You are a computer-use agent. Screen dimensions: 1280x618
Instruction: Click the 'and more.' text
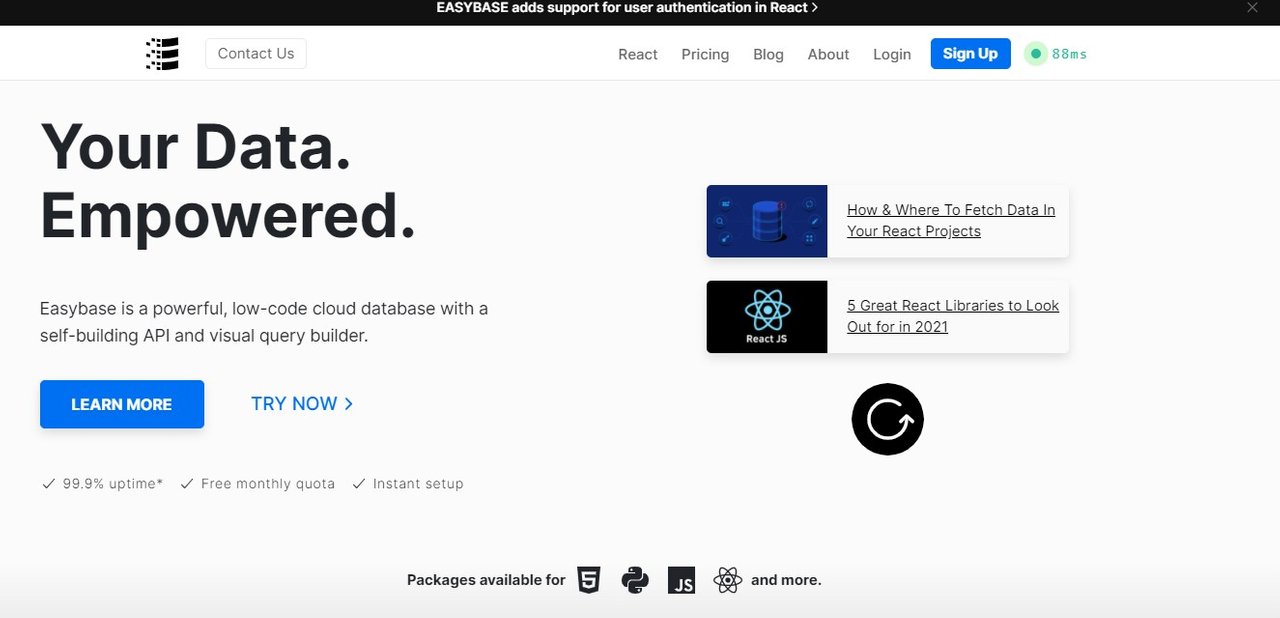786,580
